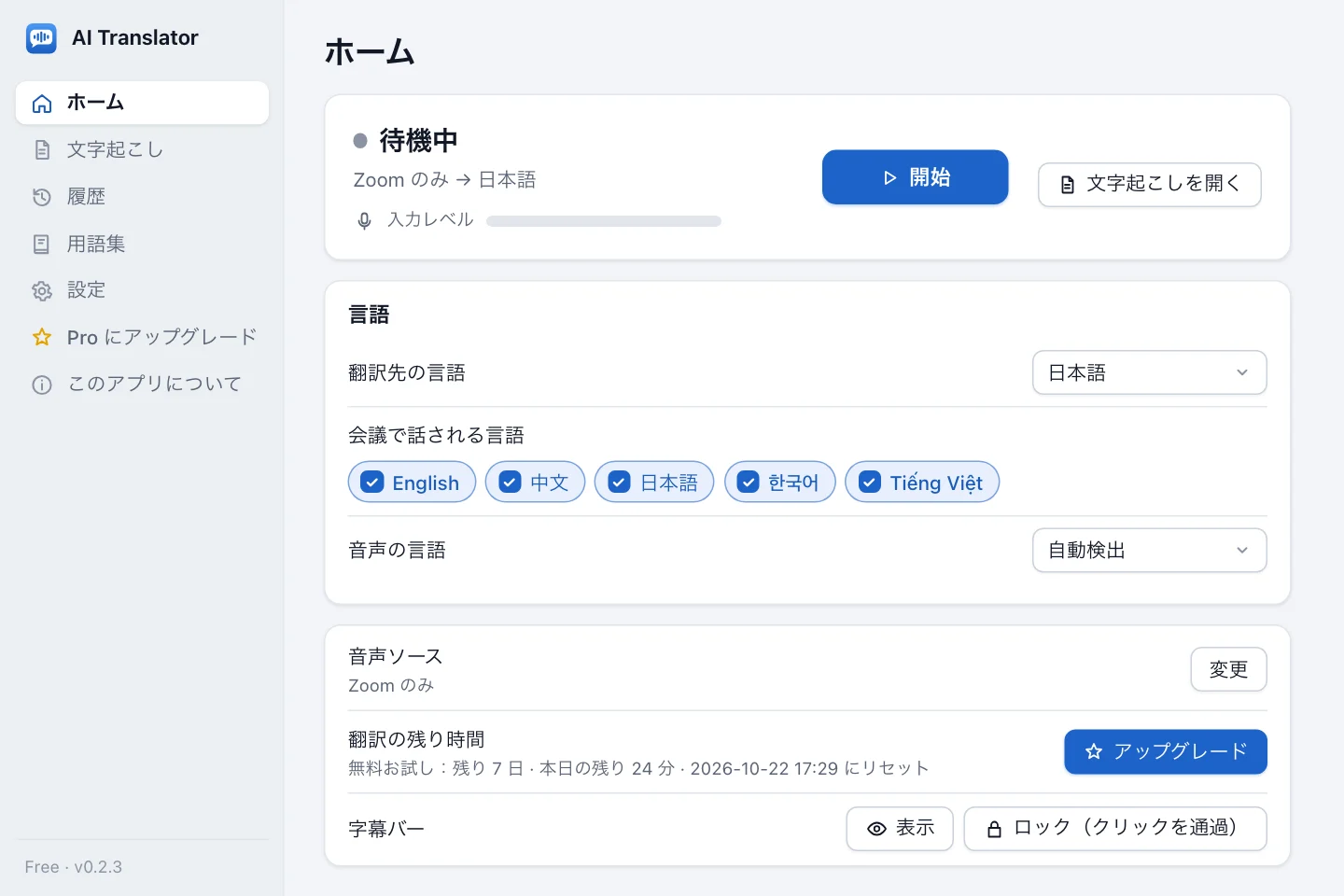Click the 会議で話される言語 label
1344x896 pixels.
pyautogui.click(x=436, y=436)
